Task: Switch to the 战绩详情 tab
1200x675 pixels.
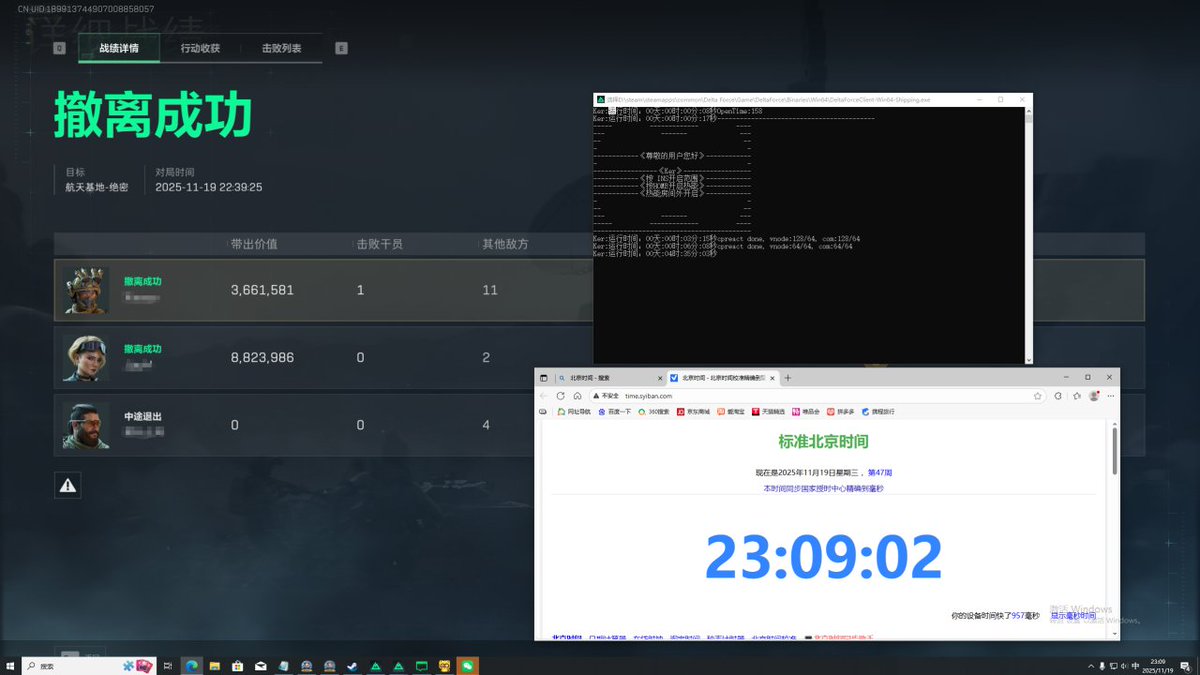Action: tap(119, 48)
